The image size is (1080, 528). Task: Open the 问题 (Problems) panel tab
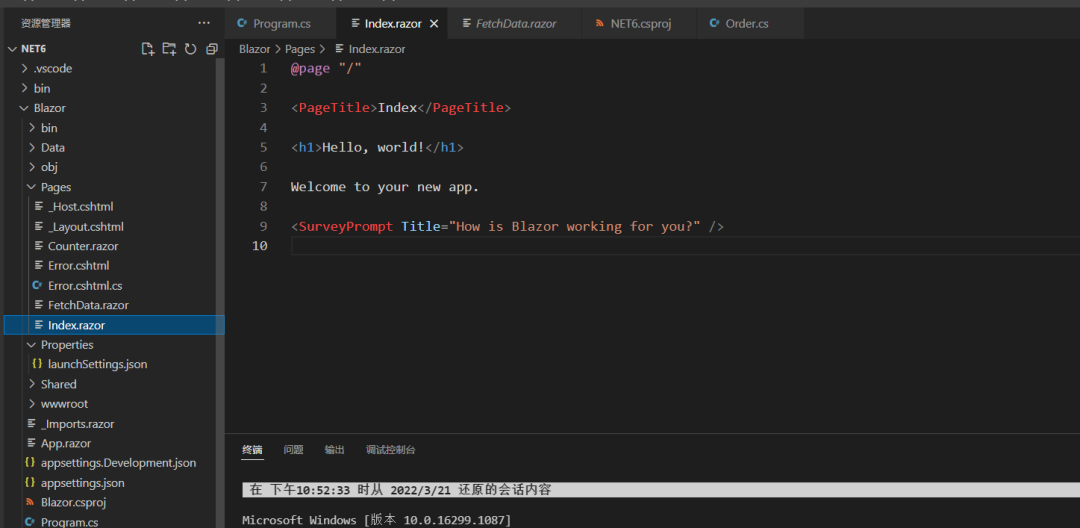tap(293, 450)
